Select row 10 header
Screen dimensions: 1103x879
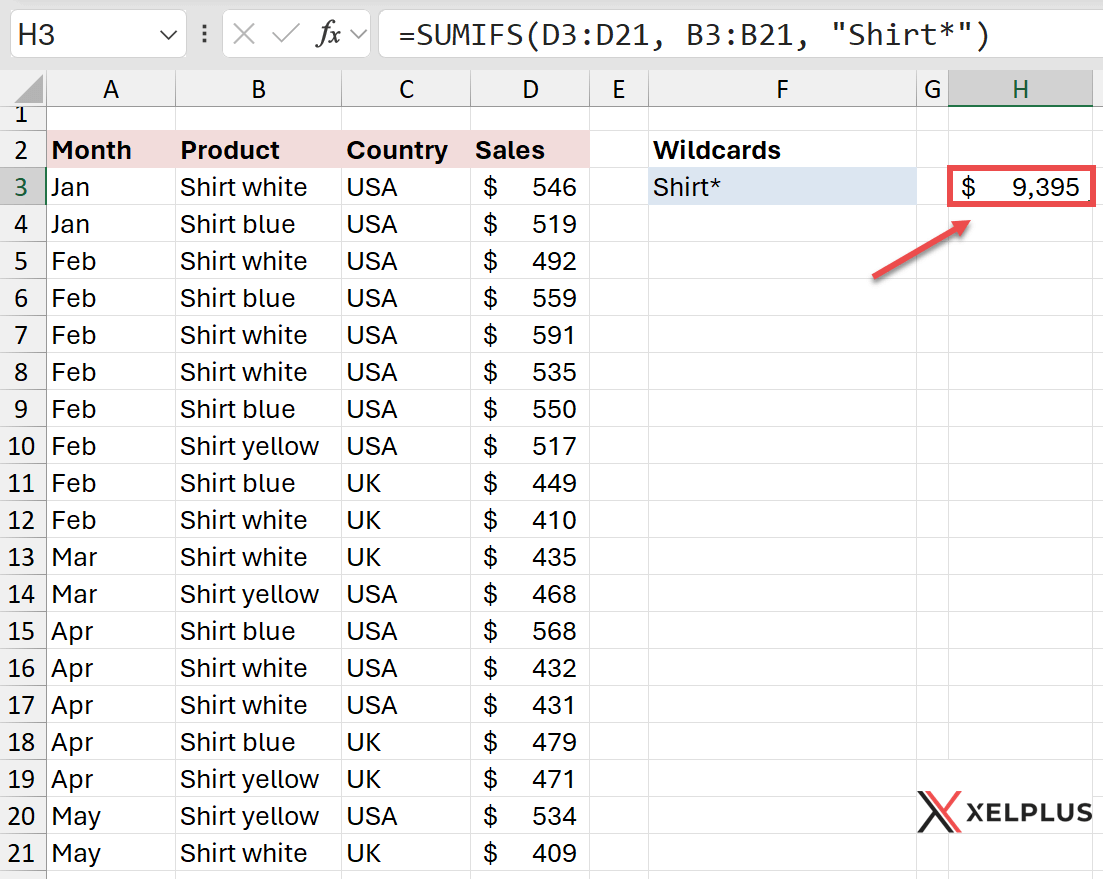tap(22, 446)
